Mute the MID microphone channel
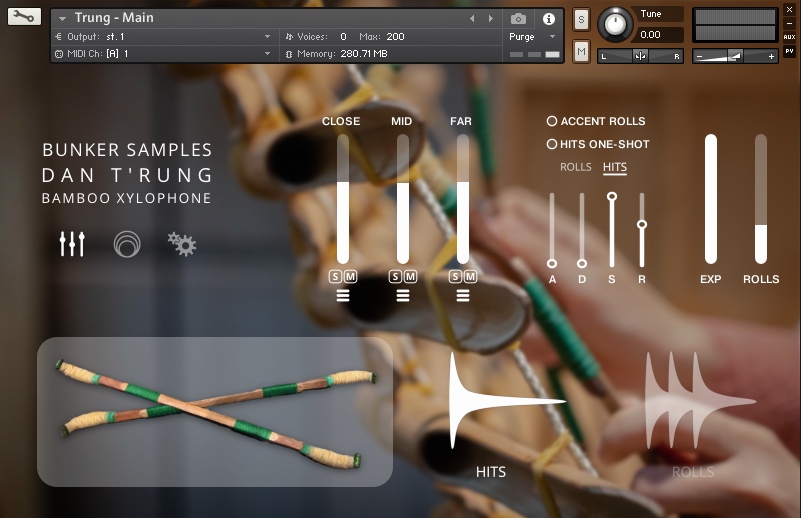 pos(410,276)
